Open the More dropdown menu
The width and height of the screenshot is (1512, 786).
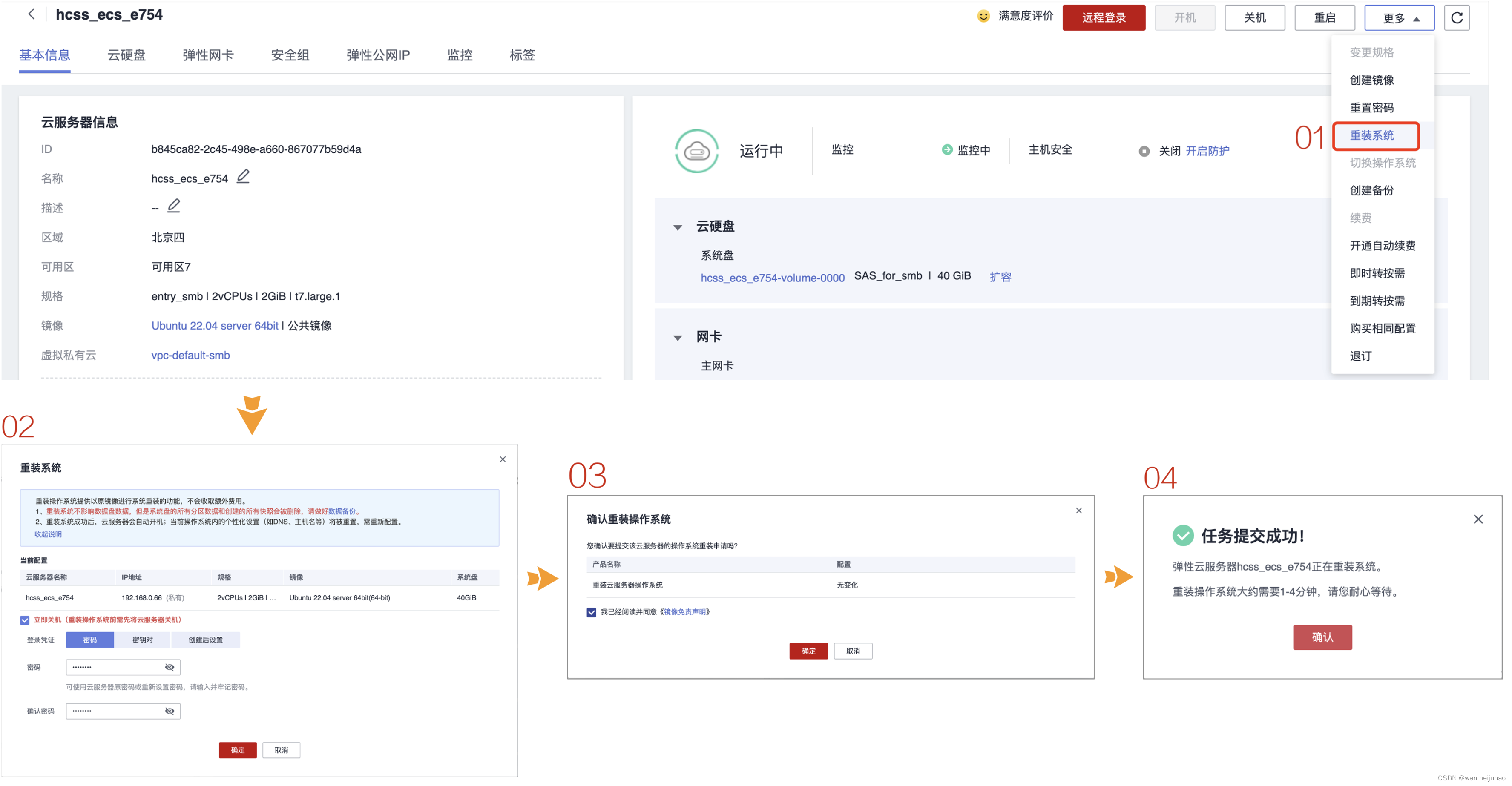[x=1399, y=17]
